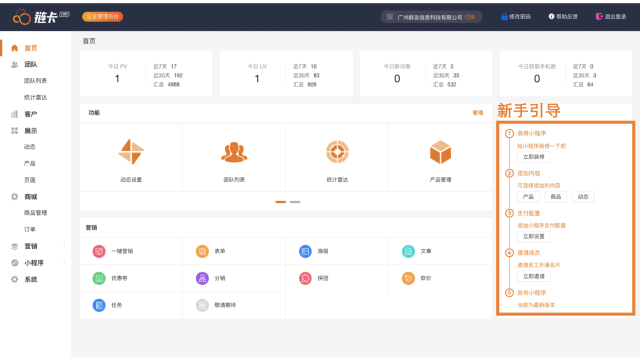
Task: Click the 立即邀请 button in guide
Action: [534, 276]
